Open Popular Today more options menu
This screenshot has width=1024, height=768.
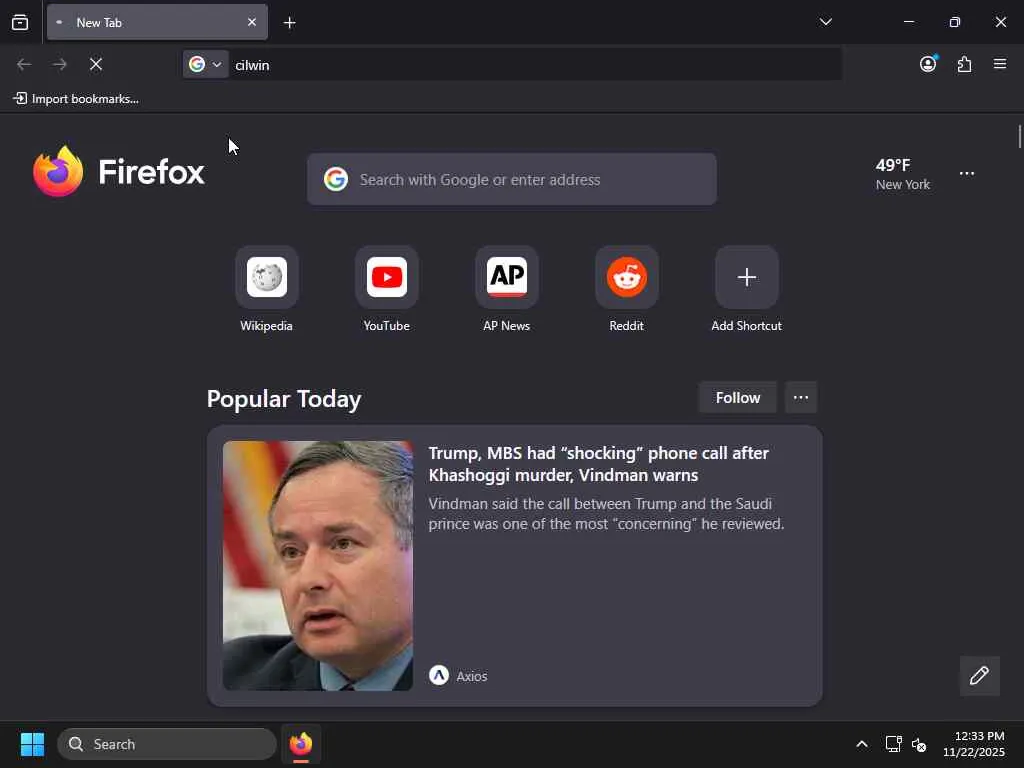pyautogui.click(x=801, y=398)
